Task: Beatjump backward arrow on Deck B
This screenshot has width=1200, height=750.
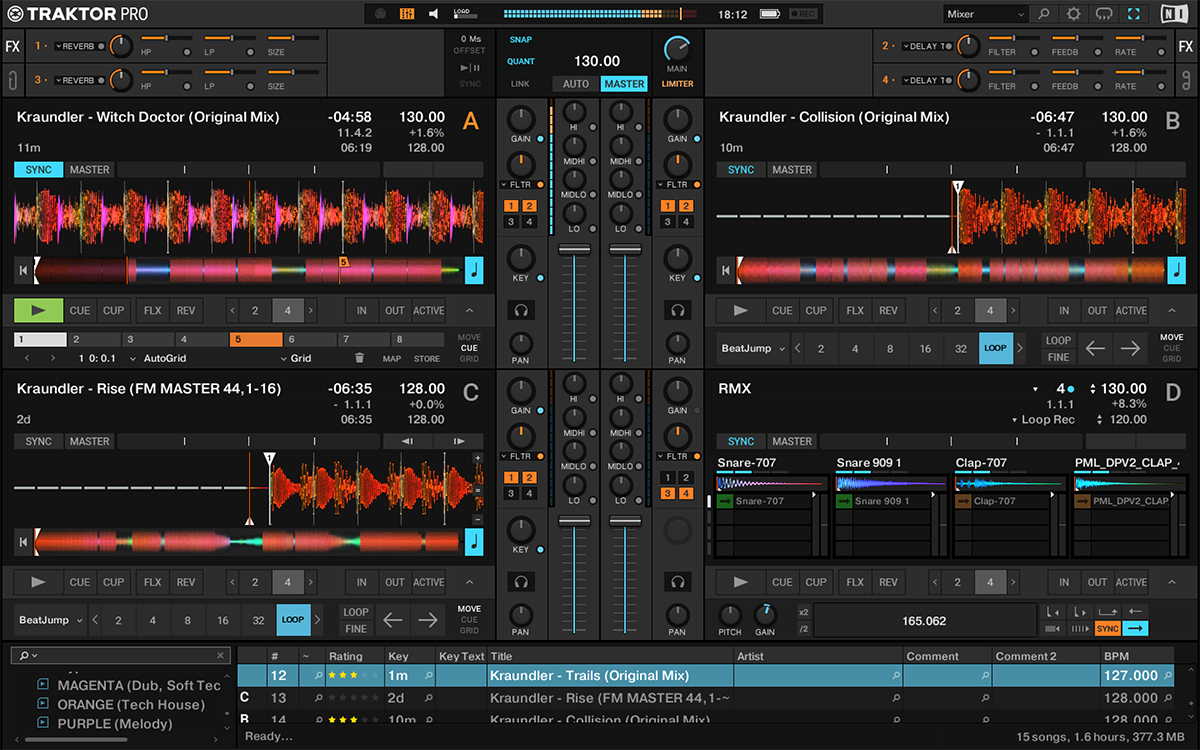Action: point(1096,348)
